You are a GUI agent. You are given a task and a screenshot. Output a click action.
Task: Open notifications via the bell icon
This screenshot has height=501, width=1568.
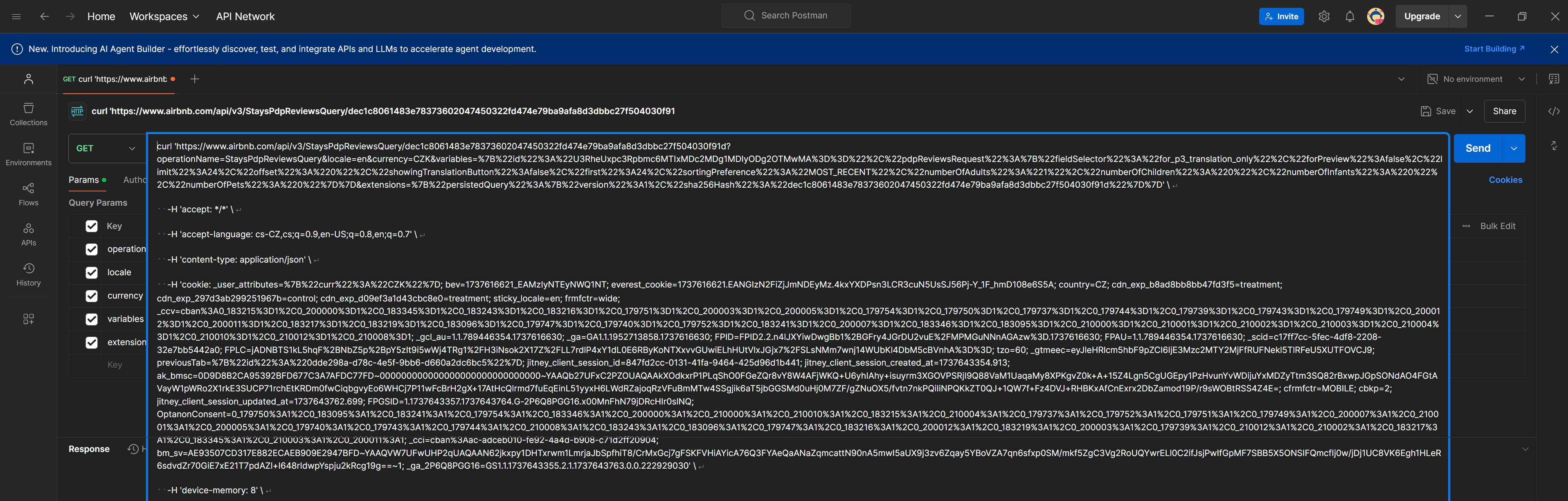pyautogui.click(x=1349, y=16)
